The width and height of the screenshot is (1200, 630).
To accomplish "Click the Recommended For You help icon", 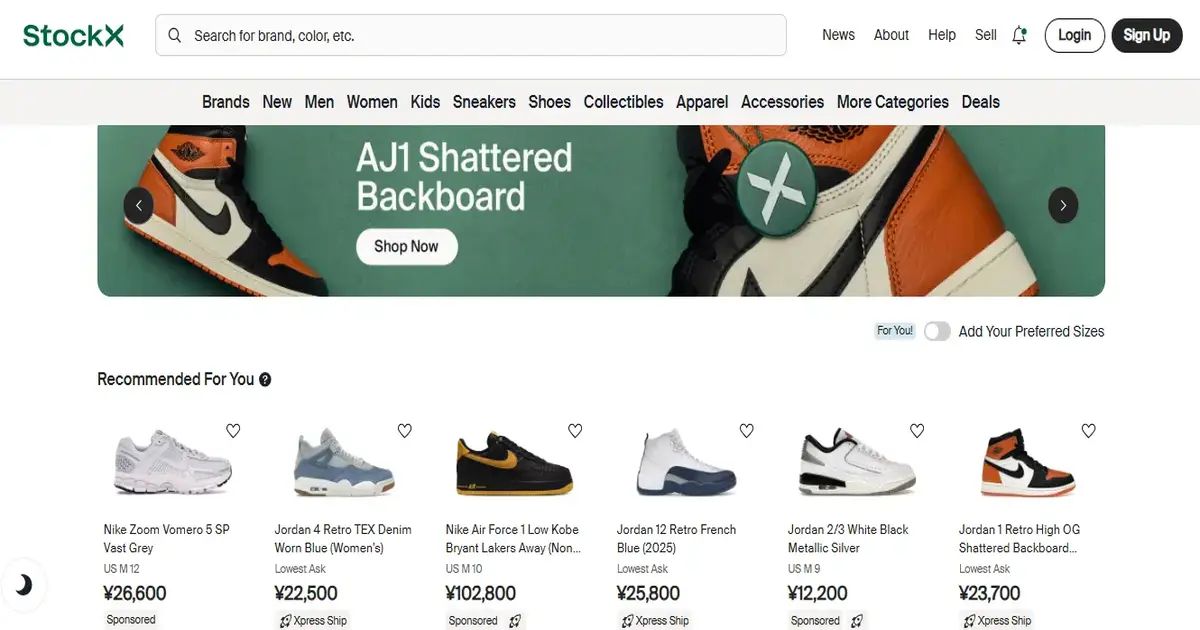I will [265, 380].
